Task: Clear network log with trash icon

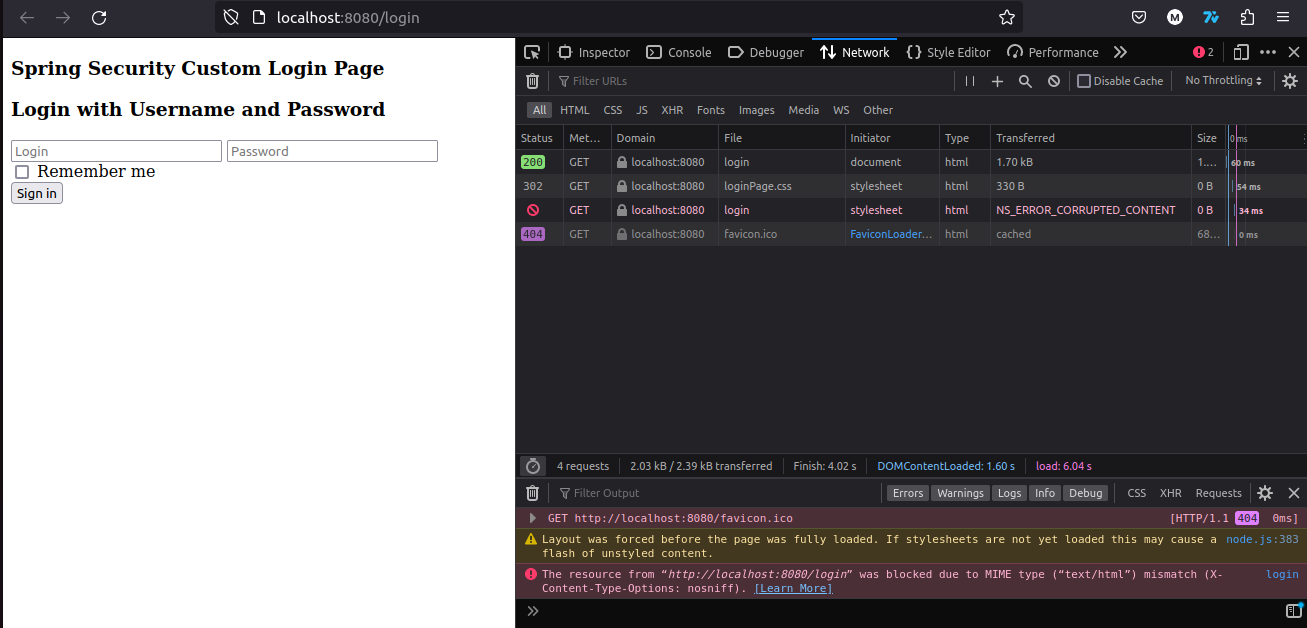Action: [x=532, y=81]
